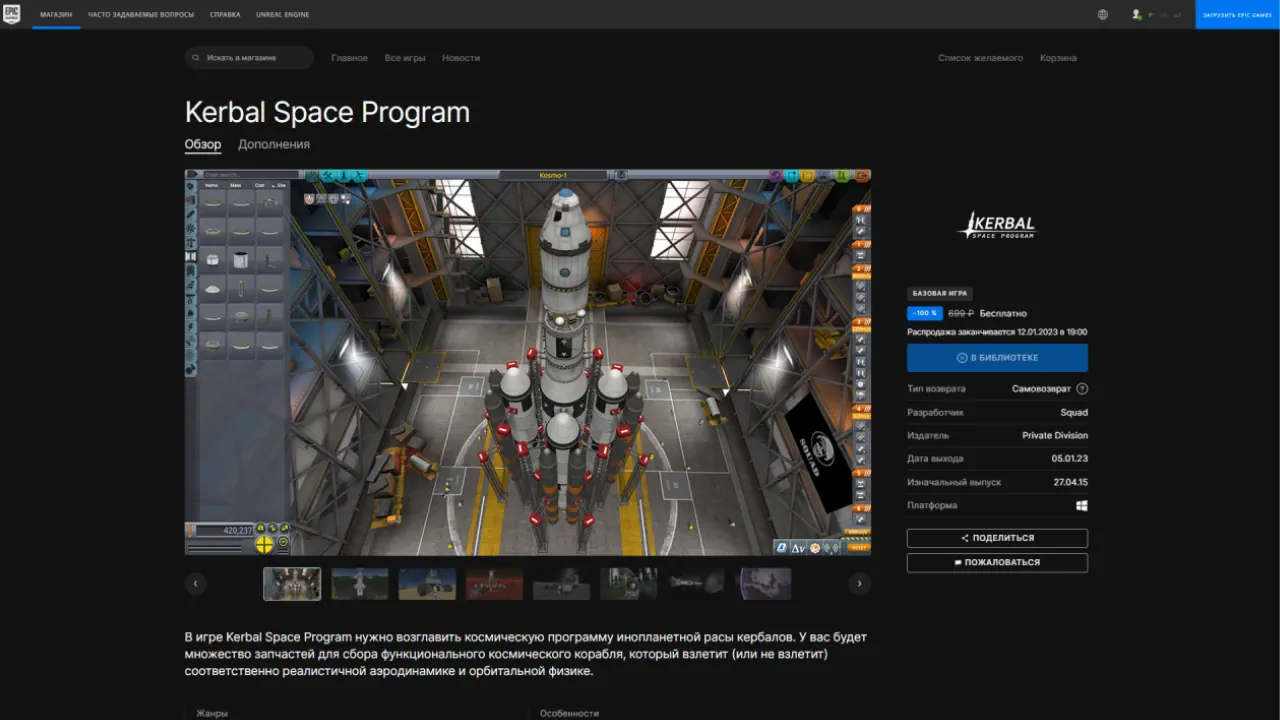Click the В БИБЛИОТЕКЕ button

pos(997,358)
